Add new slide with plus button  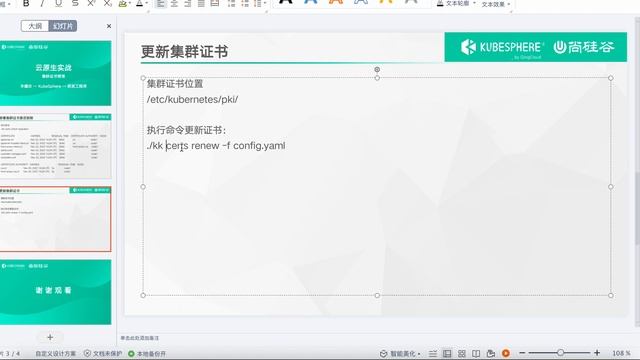point(50,338)
